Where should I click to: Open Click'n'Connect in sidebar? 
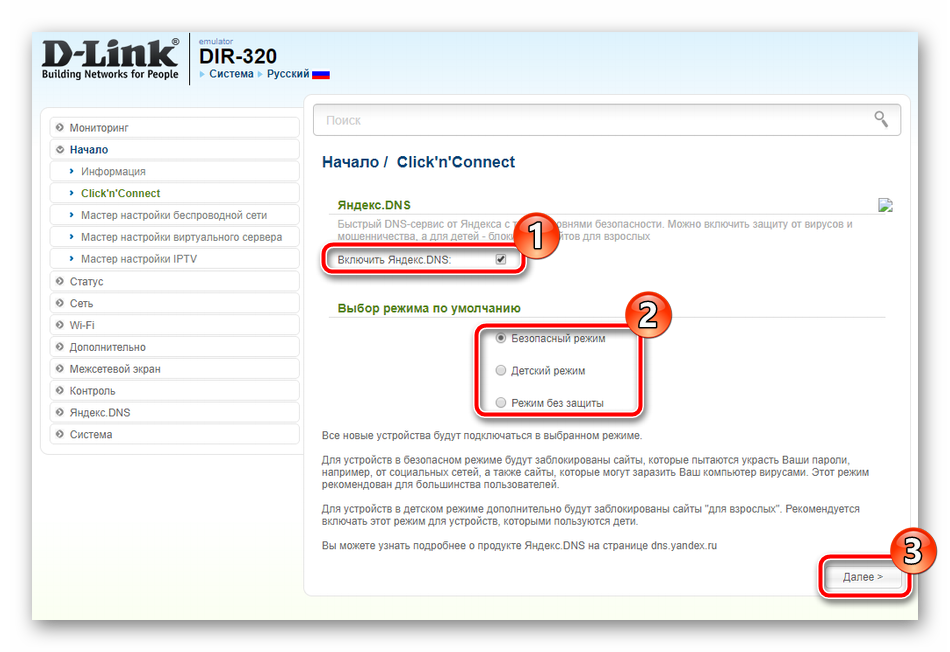174,193
